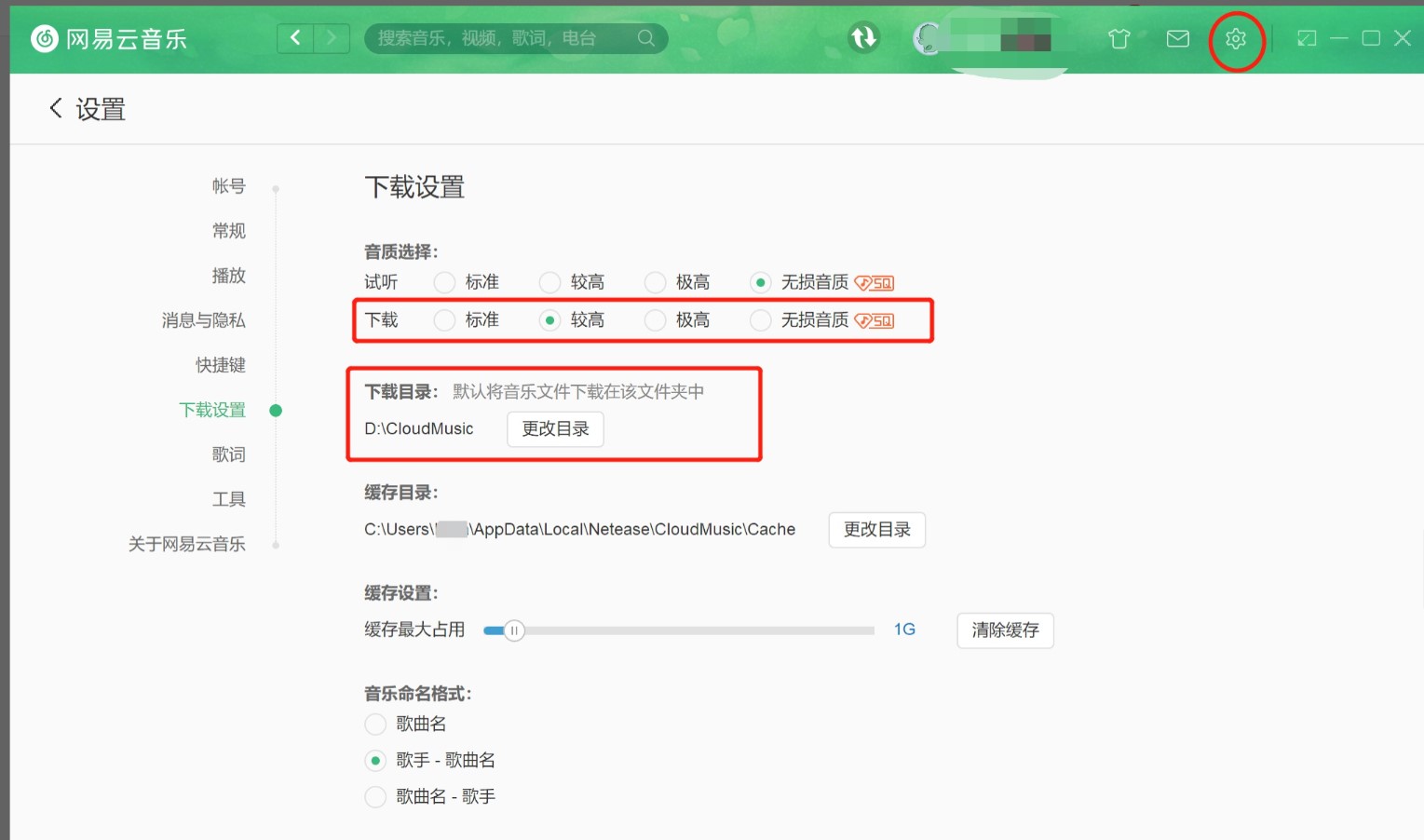Click the circular sync arrows icon
1424x840 pixels.
(863, 37)
